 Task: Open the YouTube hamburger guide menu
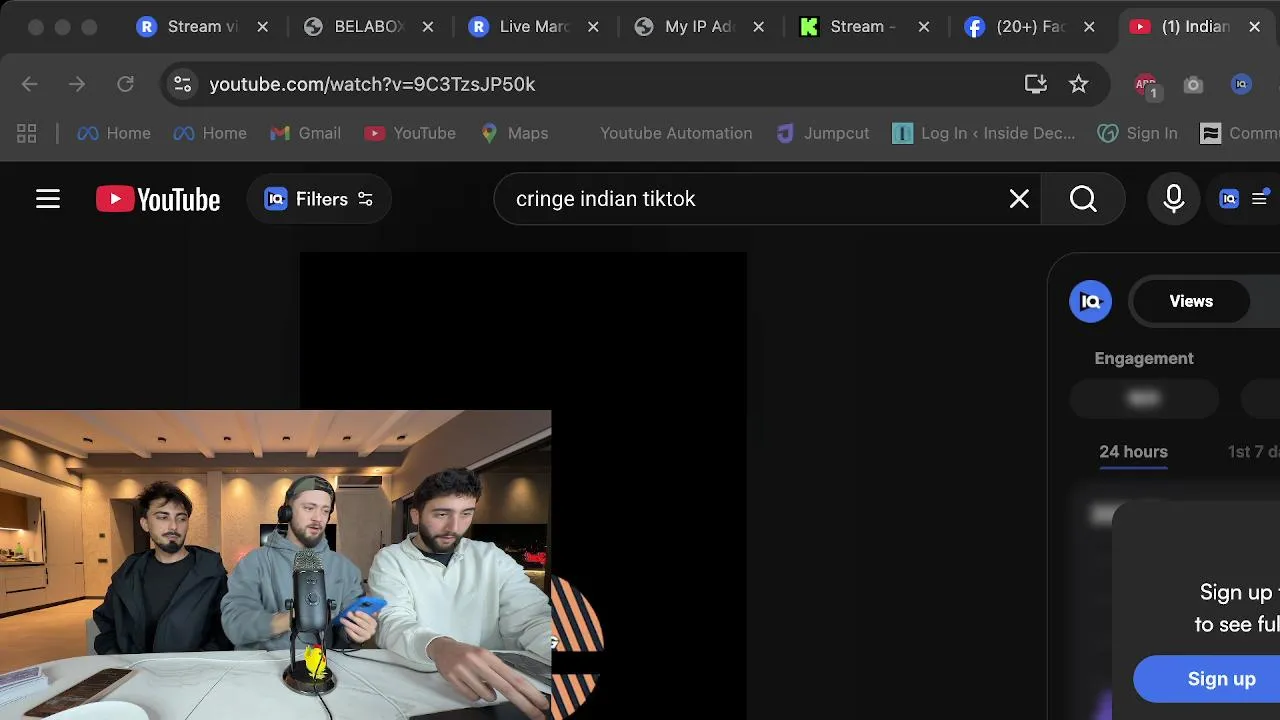pyautogui.click(x=48, y=199)
